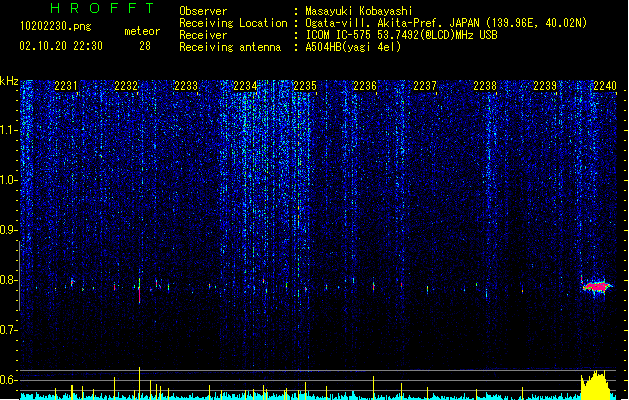Click the ICOM IC-575 receiver value
629x400 pixels.
click(x=402, y=35)
